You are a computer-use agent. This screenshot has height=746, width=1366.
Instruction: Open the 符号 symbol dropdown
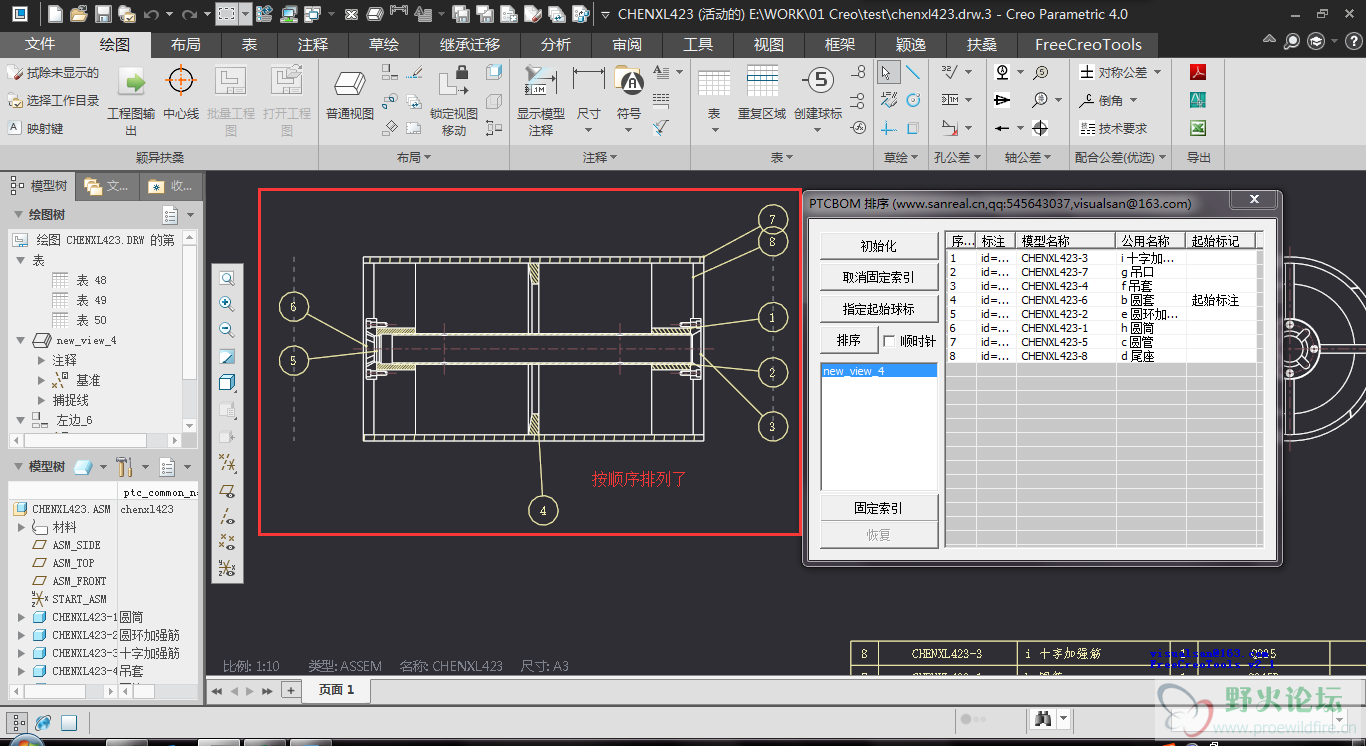pyautogui.click(x=628, y=130)
